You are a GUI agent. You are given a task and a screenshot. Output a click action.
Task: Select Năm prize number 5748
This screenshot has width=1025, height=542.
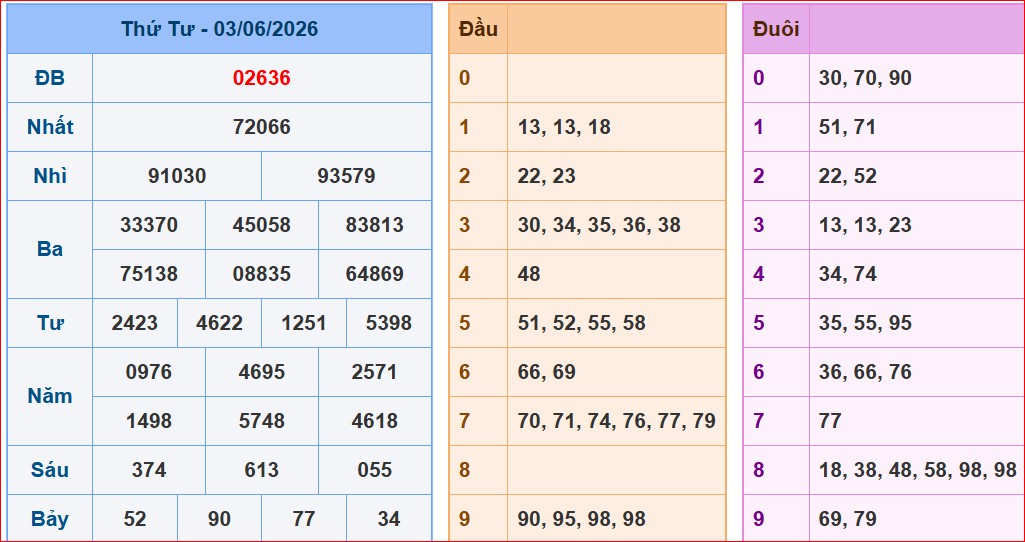tap(261, 421)
